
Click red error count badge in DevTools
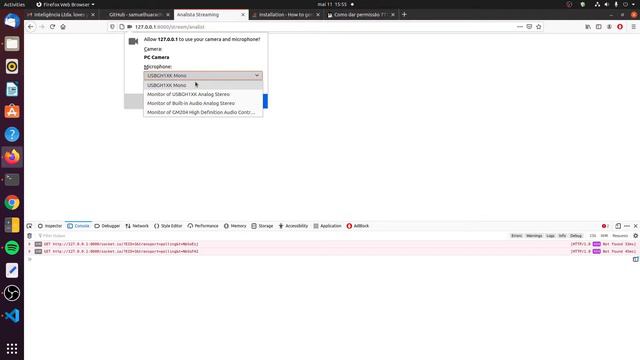coord(605,226)
